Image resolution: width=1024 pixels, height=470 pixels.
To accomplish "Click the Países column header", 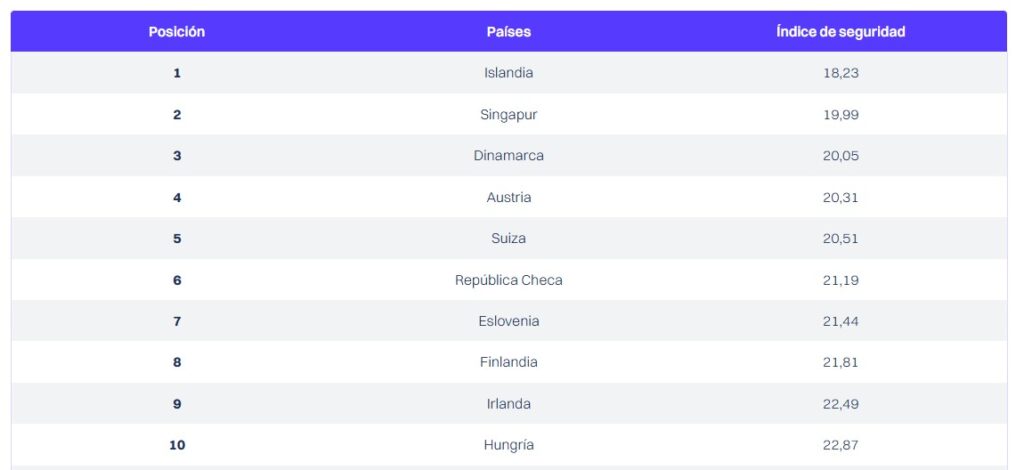I will tap(509, 31).
